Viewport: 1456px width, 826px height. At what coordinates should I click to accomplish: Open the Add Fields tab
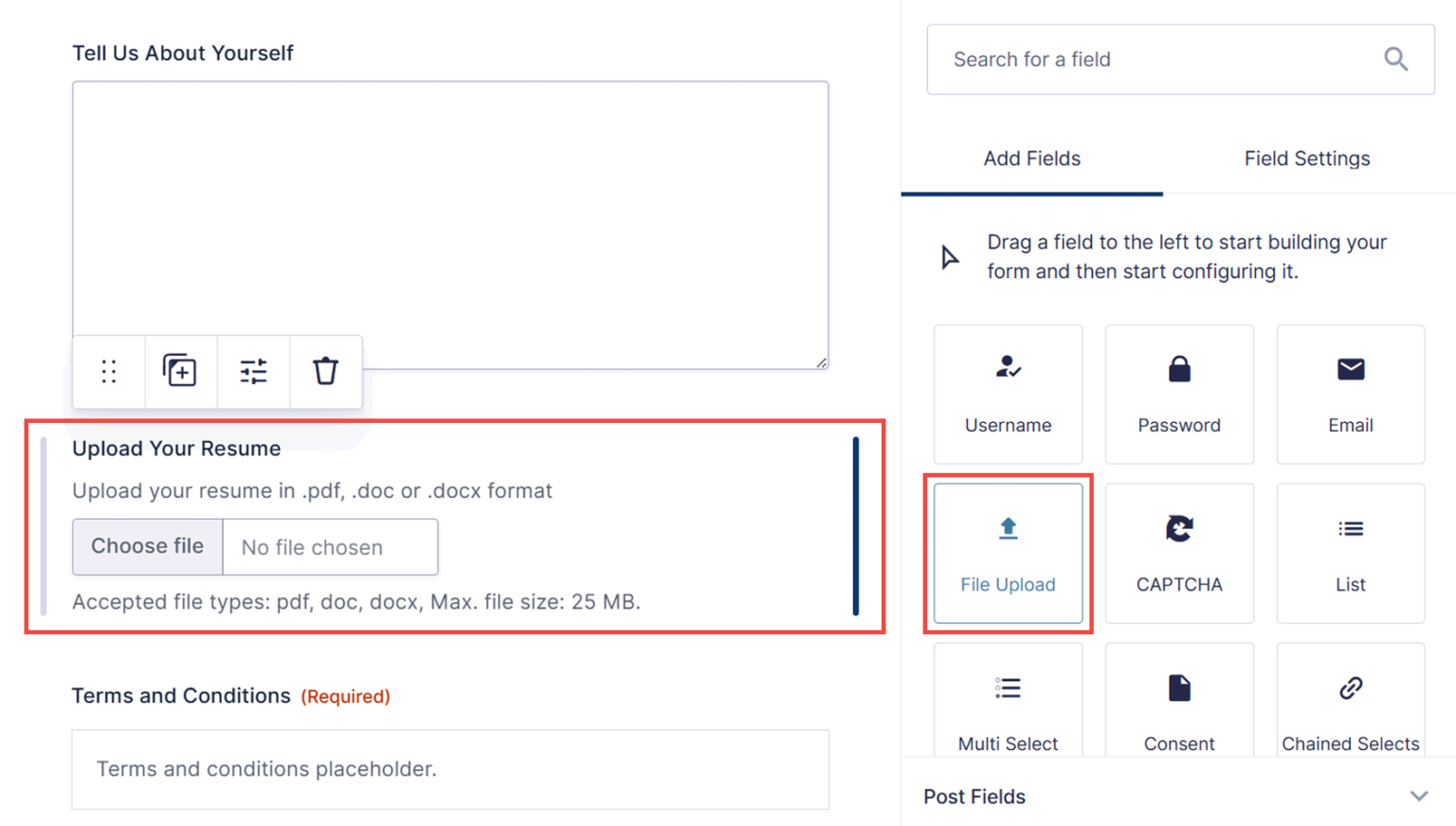click(x=1031, y=158)
